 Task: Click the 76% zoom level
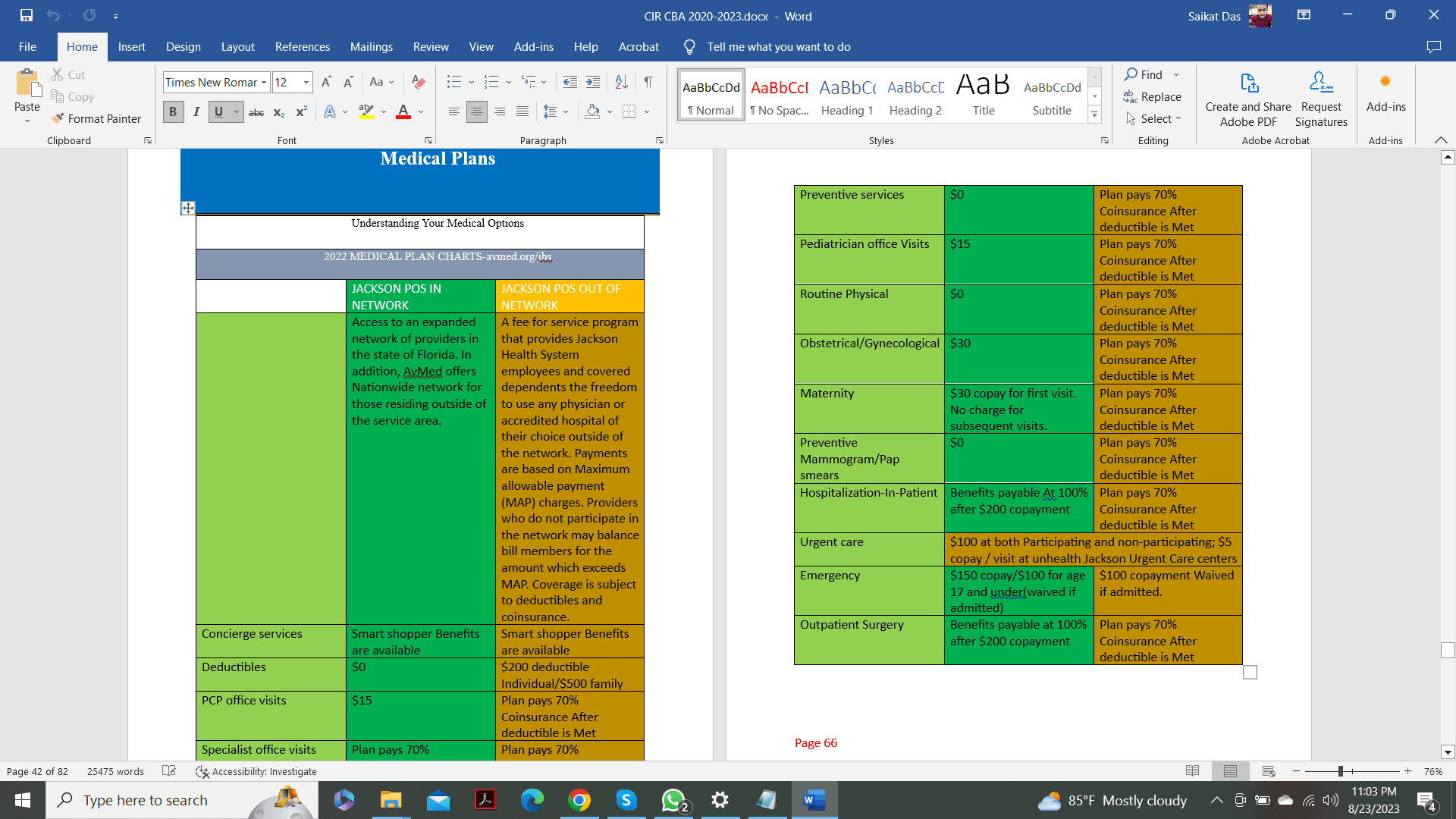pyautogui.click(x=1433, y=771)
